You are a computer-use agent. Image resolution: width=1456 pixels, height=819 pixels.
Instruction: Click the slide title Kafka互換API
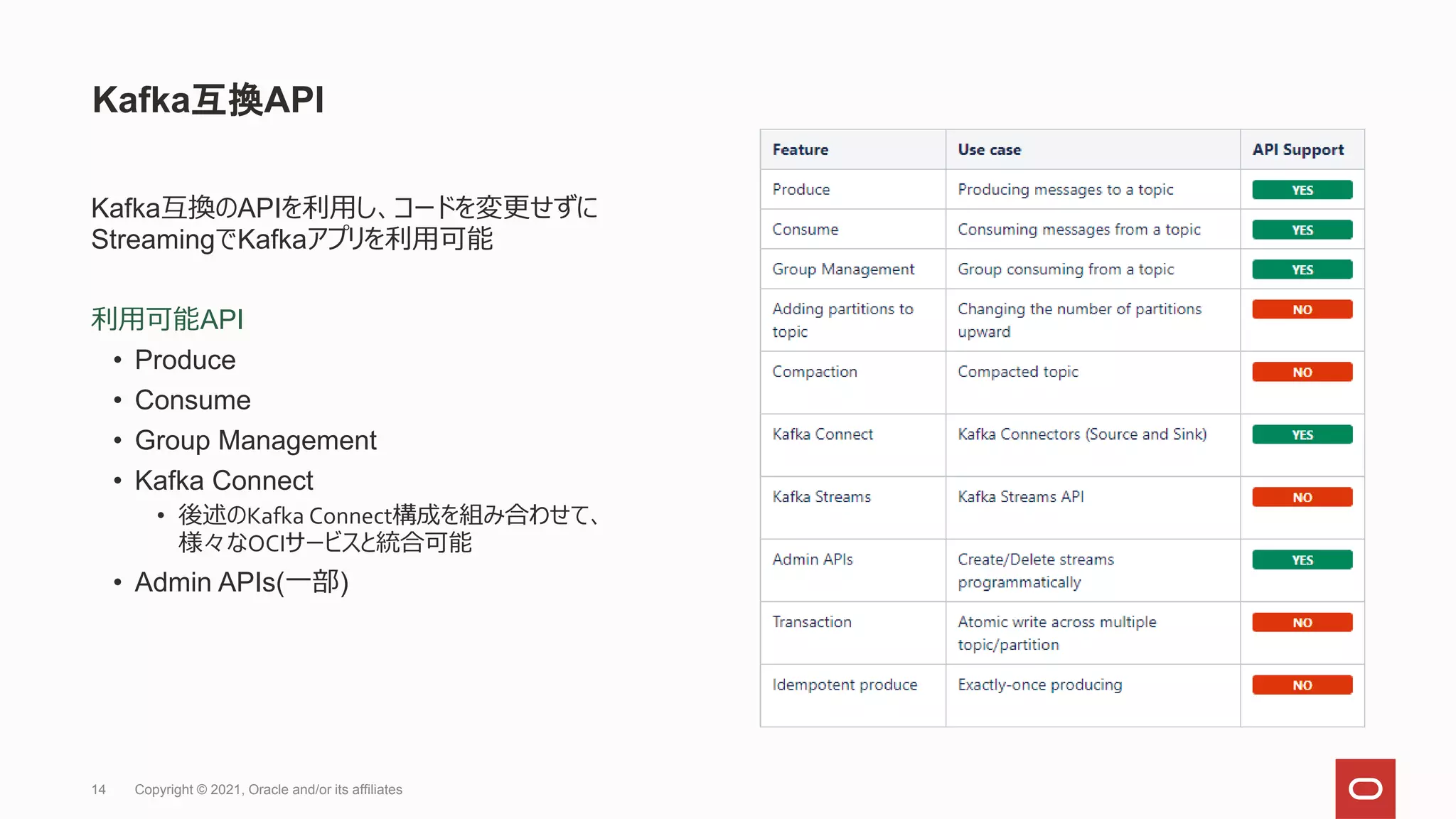(x=208, y=100)
